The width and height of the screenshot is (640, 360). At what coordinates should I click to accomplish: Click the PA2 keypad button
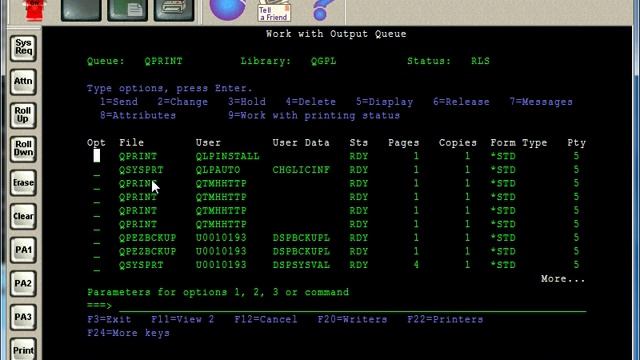point(23,283)
